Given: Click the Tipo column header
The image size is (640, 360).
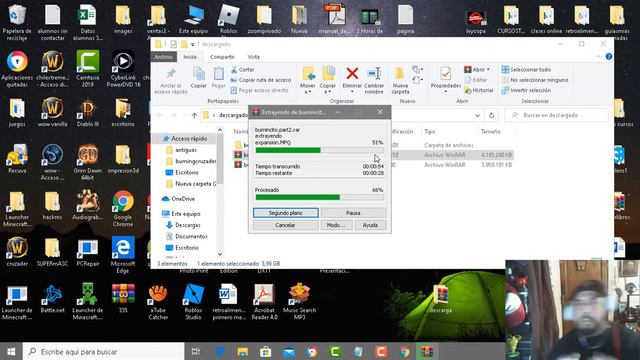Looking at the screenshot, I should point(429,131).
